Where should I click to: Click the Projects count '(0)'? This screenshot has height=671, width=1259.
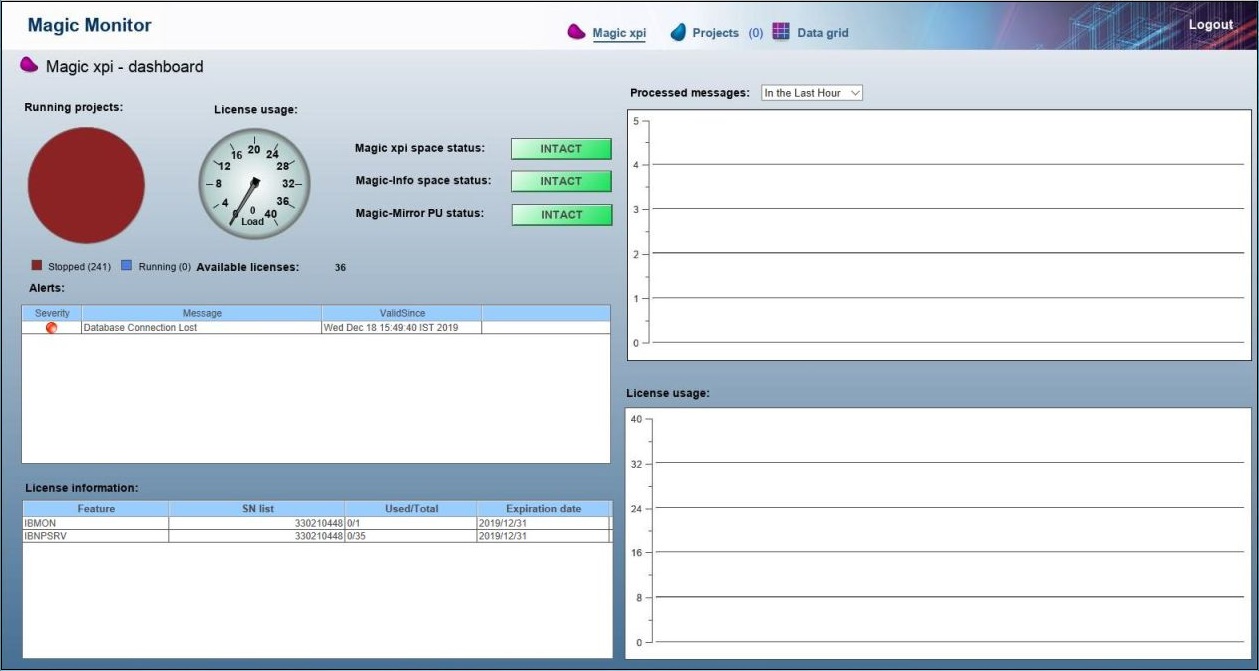click(x=755, y=33)
